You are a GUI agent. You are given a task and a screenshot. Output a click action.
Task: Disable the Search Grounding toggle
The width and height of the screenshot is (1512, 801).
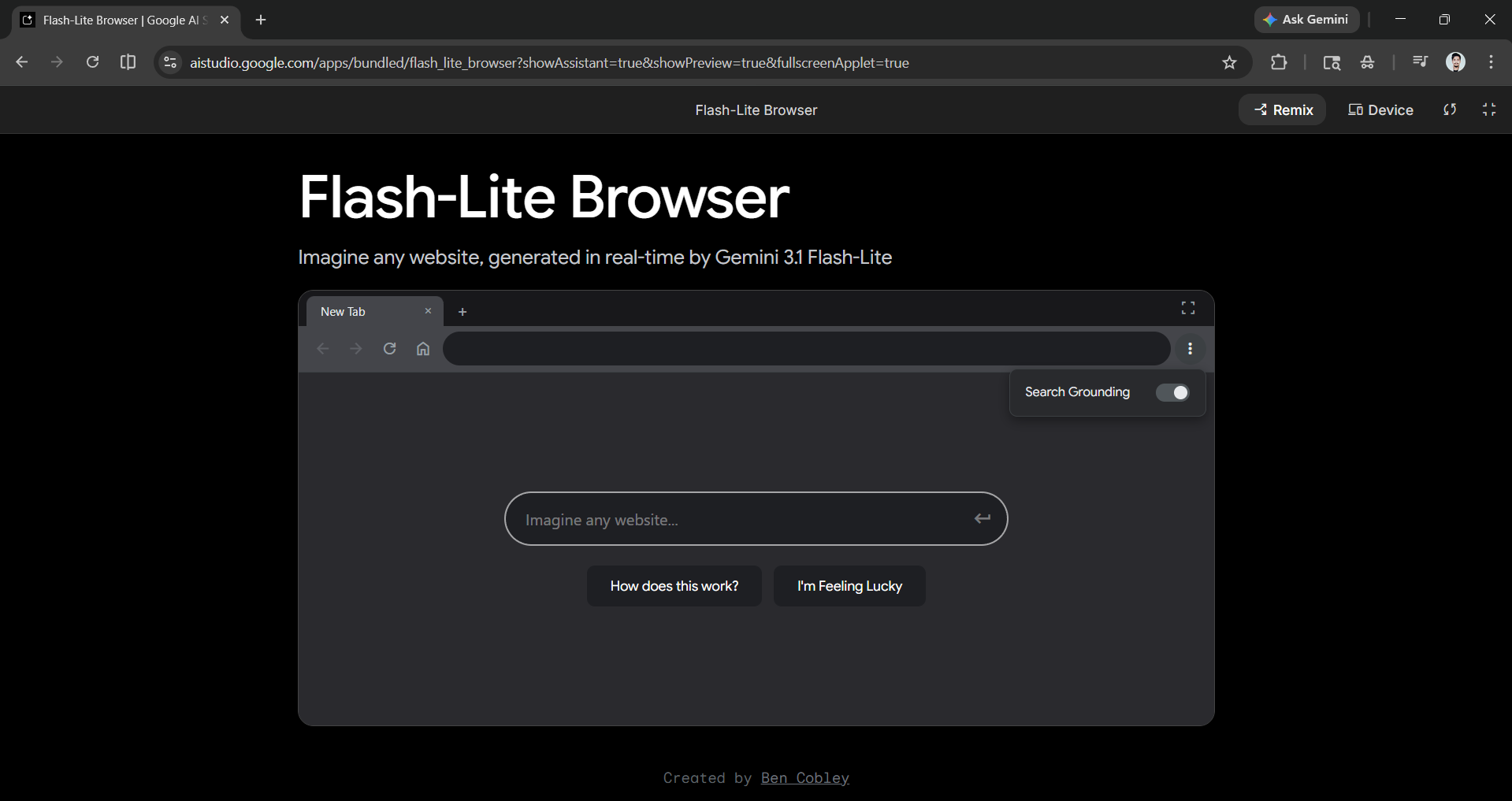(x=1172, y=392)
